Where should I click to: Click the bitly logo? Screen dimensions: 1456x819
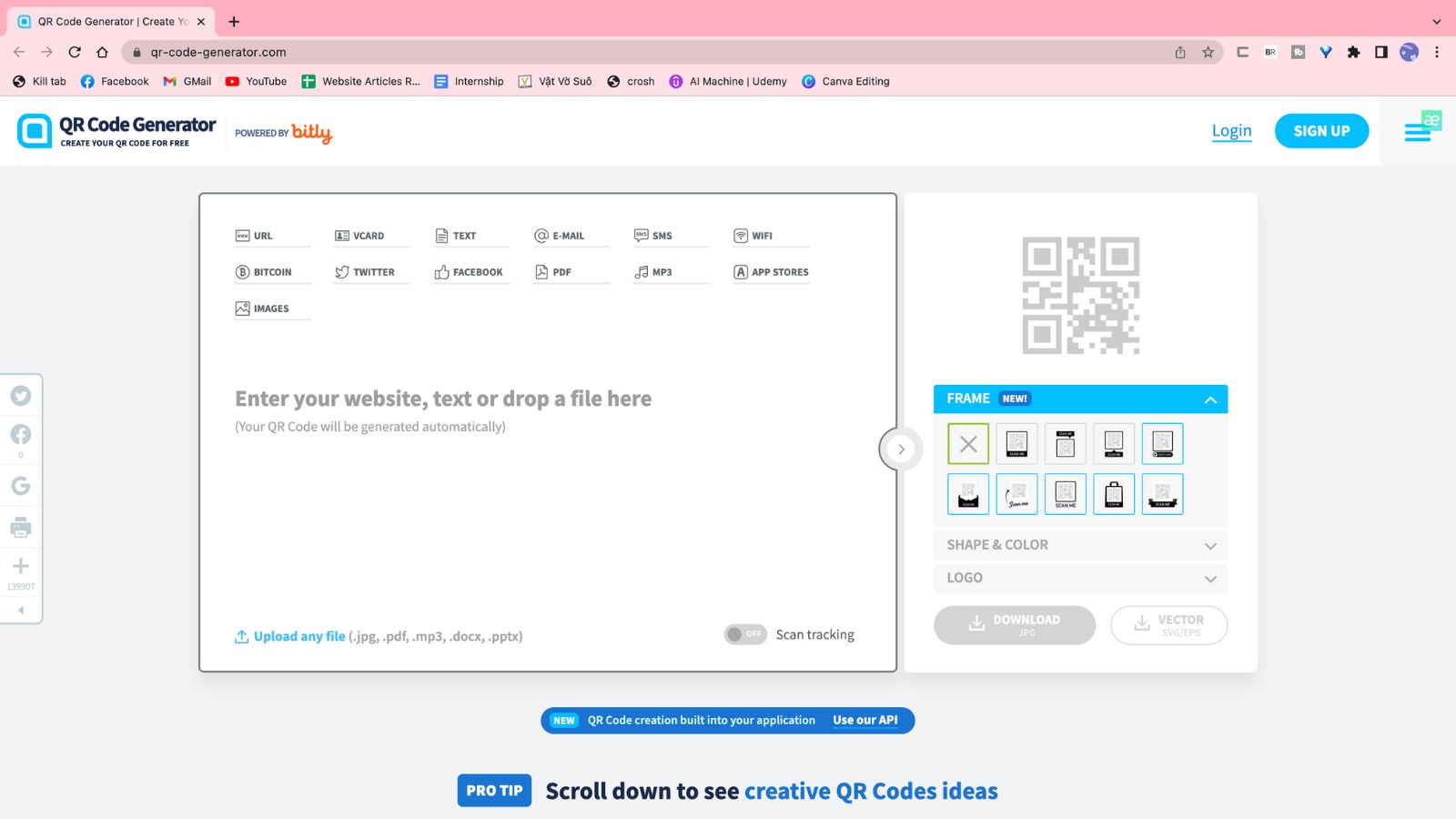[311, 133]
